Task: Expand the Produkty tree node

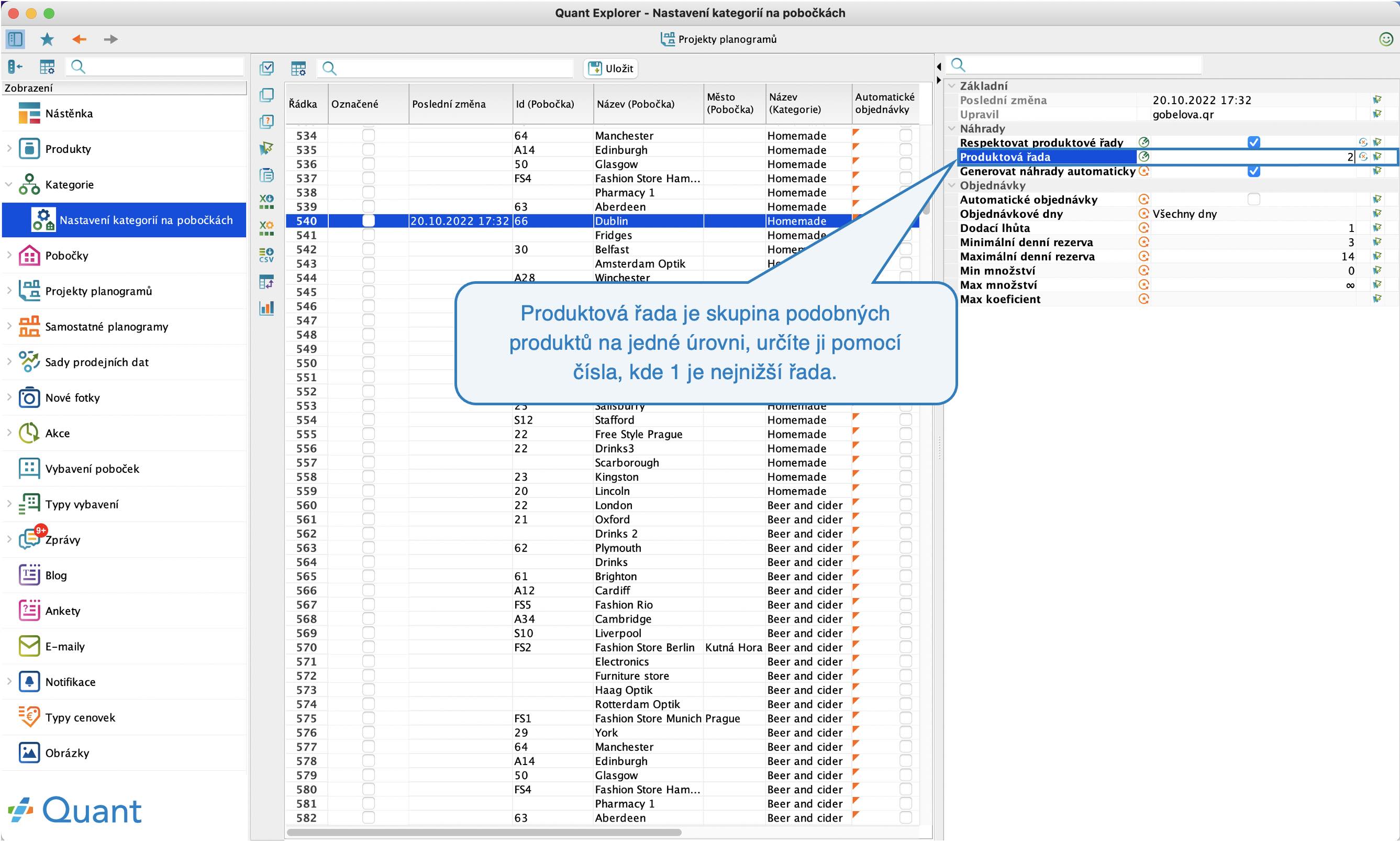Action: [9, 149]
